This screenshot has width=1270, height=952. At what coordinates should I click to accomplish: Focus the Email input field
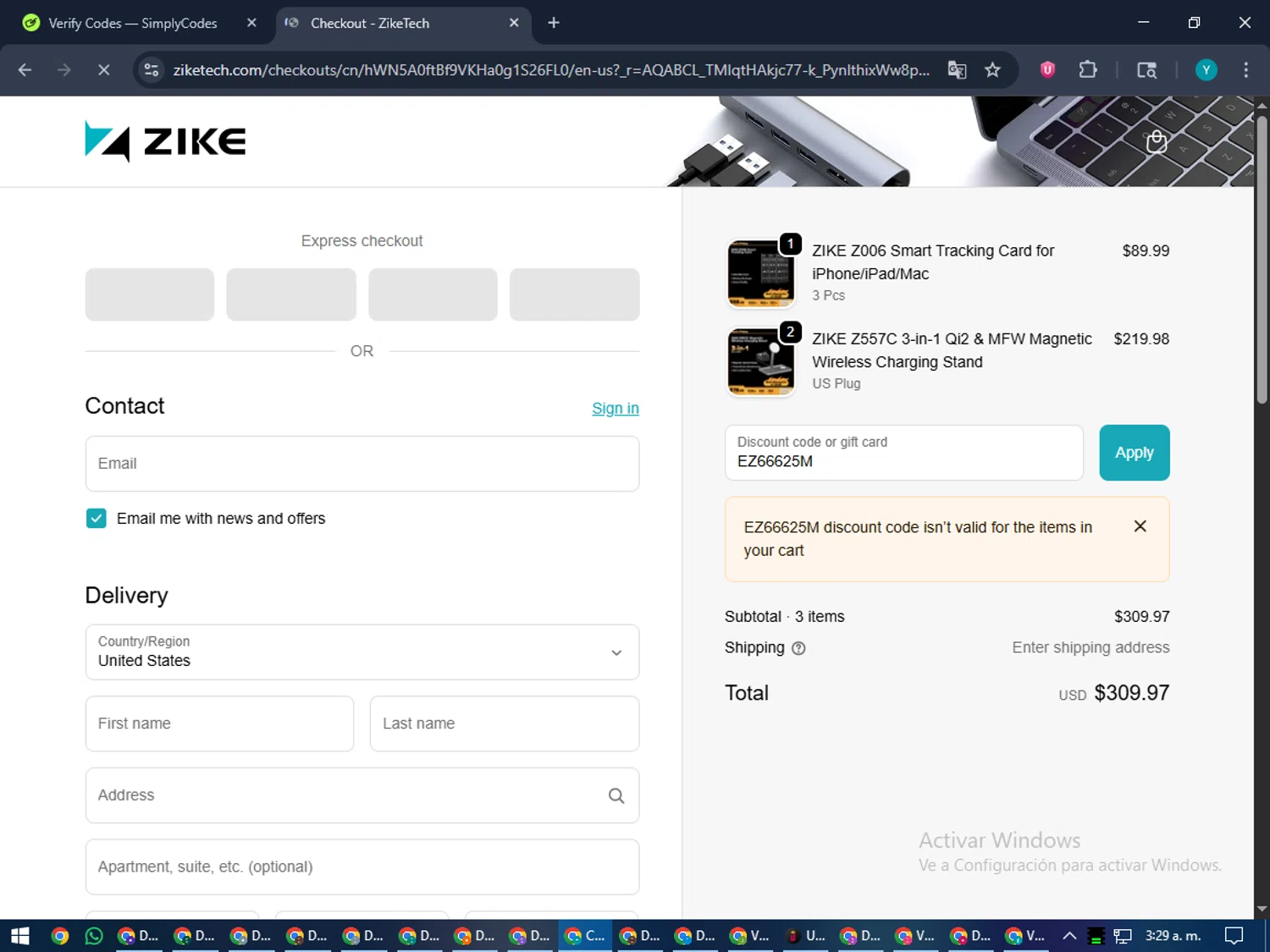[362, 464]
